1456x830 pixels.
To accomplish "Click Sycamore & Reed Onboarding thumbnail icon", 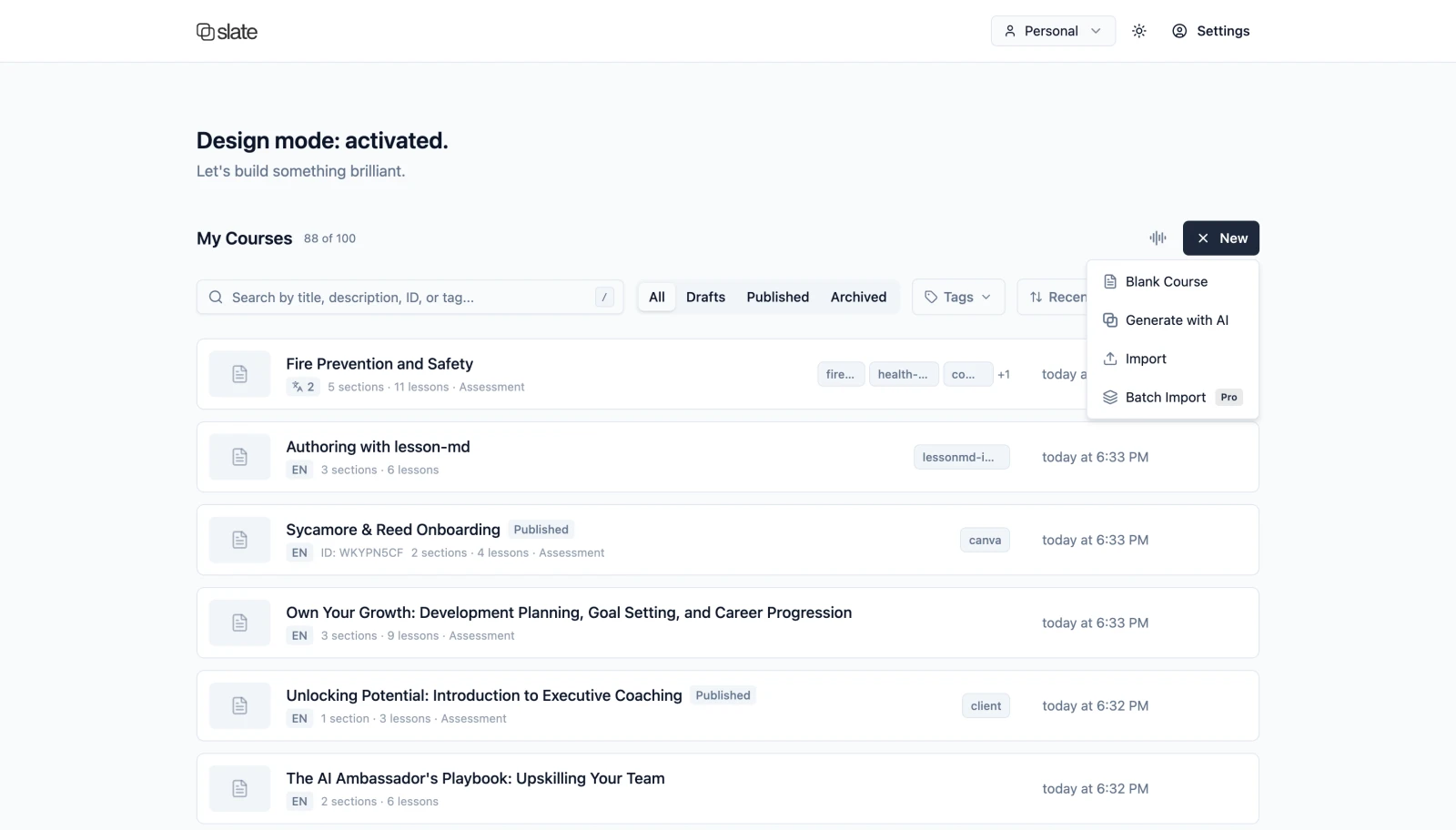I will point(239,540).
